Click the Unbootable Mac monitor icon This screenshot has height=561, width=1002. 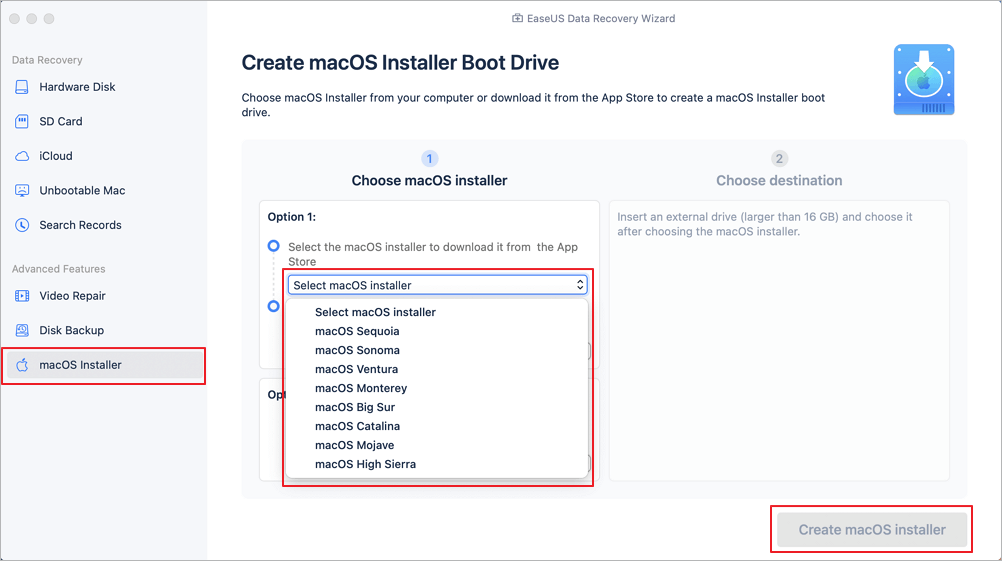[22, 191]
